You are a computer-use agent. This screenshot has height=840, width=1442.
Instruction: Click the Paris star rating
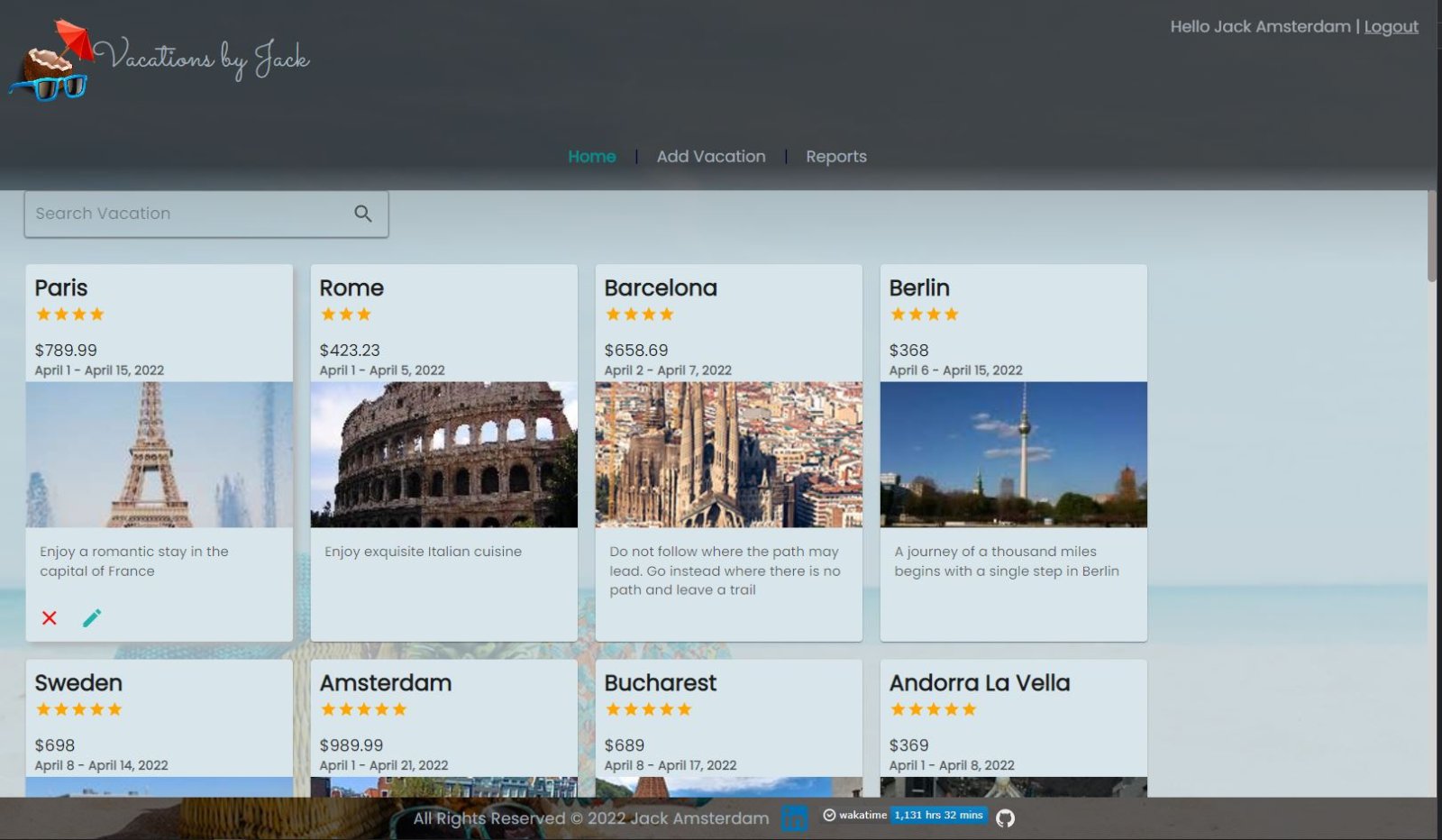70,314
